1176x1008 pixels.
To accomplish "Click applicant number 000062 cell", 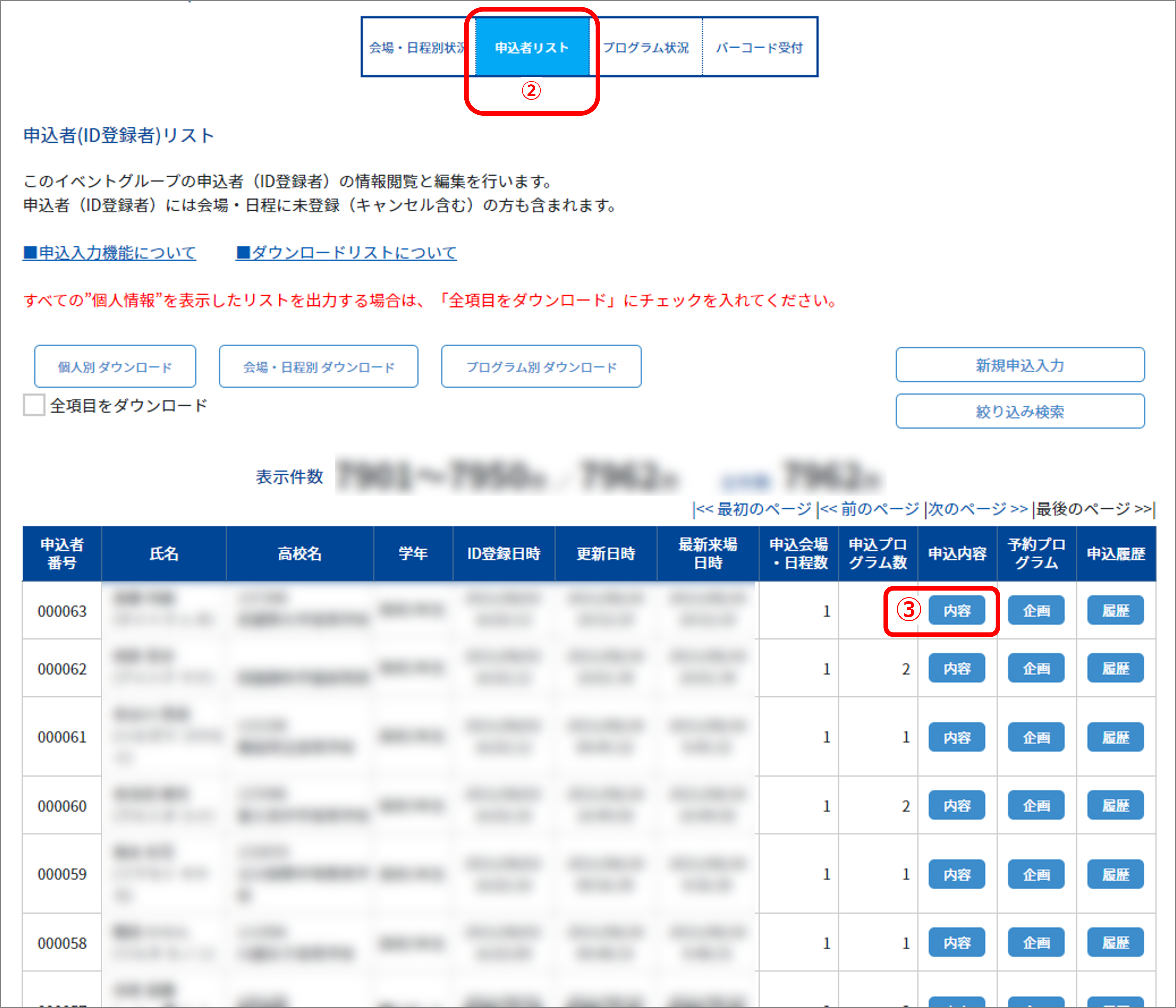I will 62,669.
